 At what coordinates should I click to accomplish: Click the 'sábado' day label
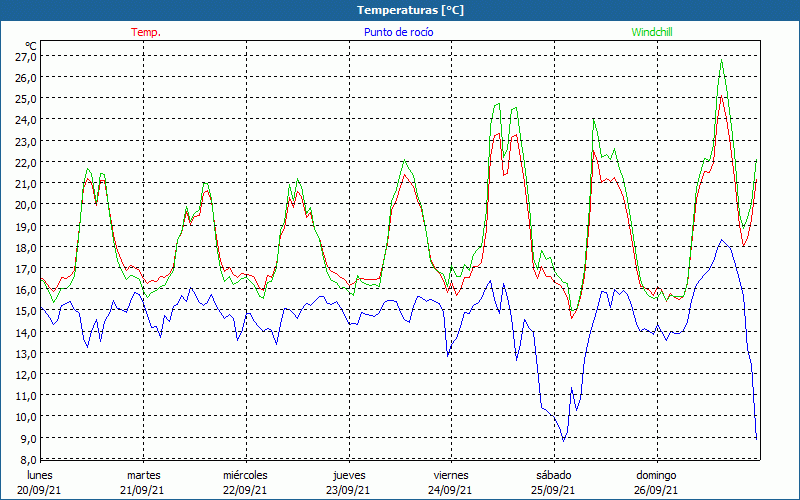554,475
